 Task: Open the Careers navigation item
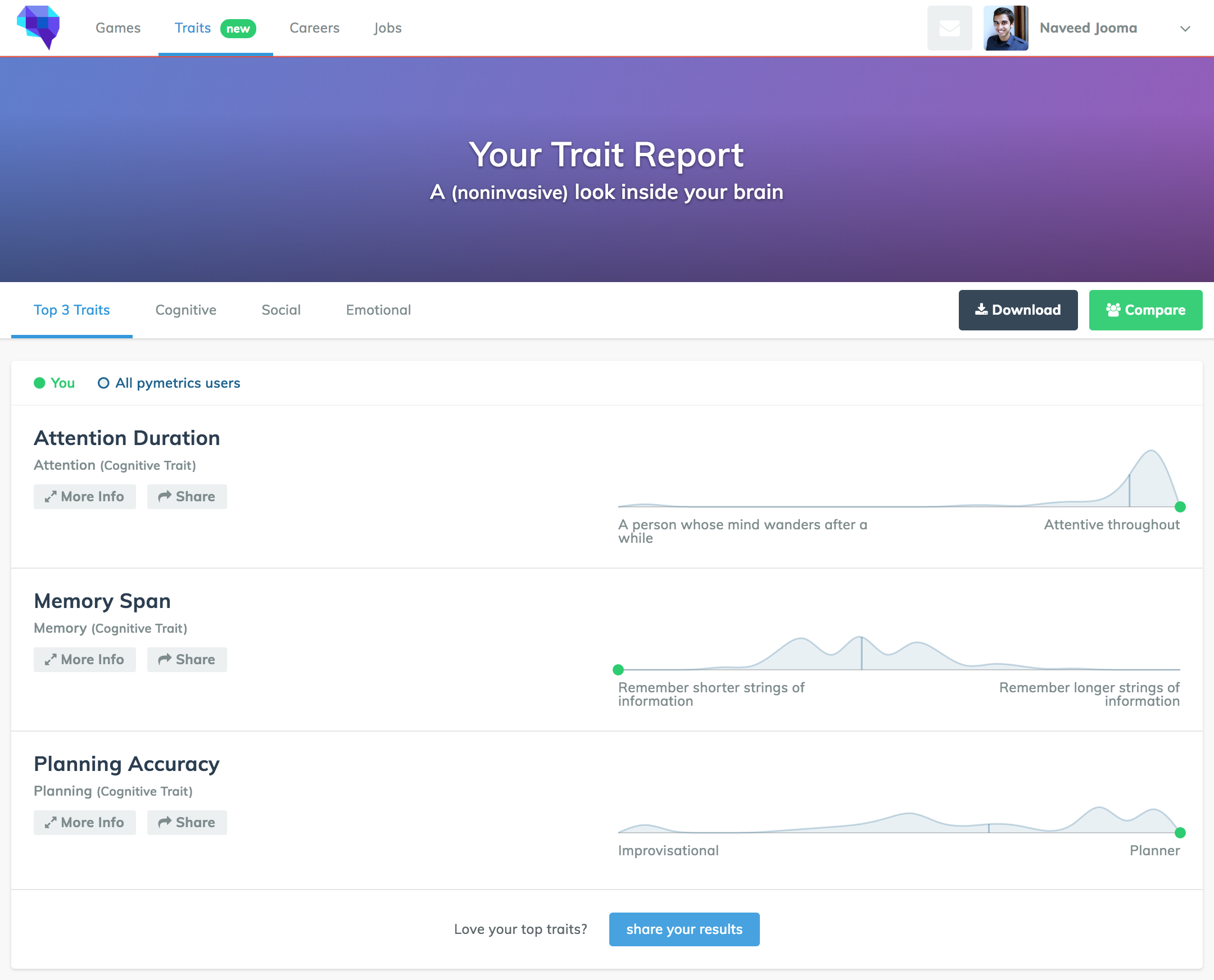[x=314, y=28]
